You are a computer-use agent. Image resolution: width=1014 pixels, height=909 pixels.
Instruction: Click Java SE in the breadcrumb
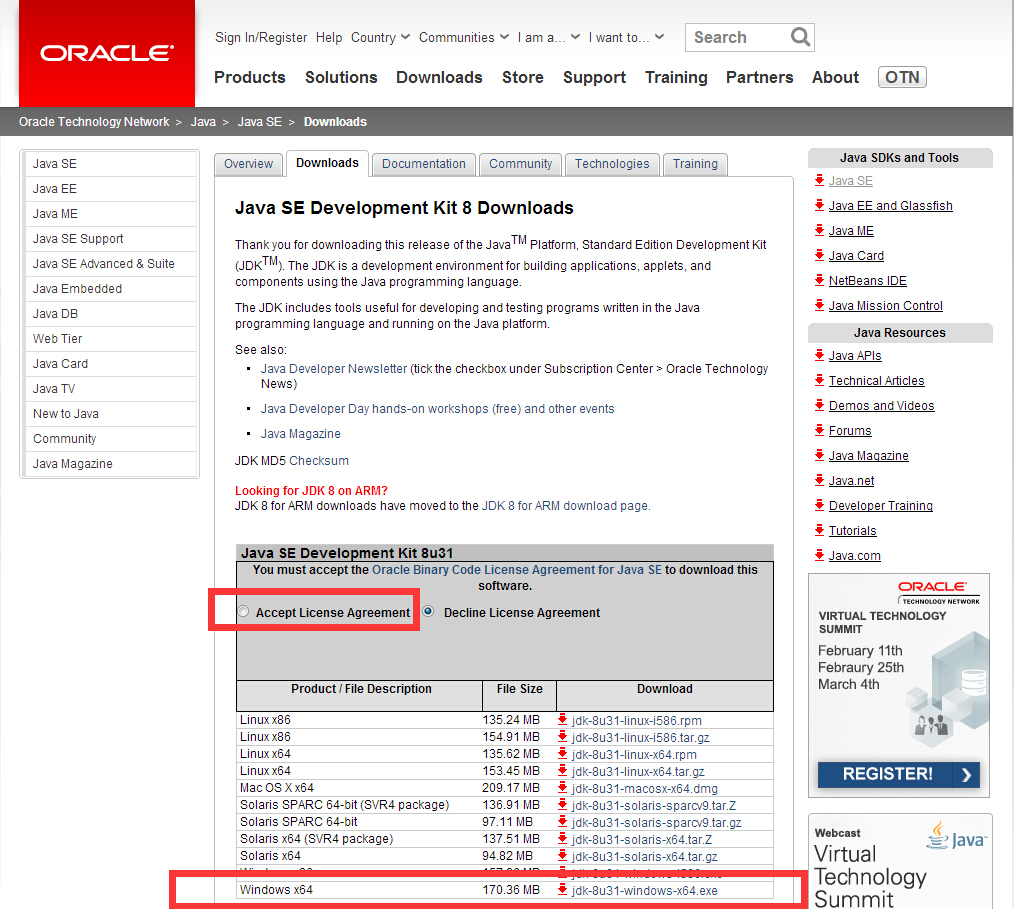(x=259, y=122)
